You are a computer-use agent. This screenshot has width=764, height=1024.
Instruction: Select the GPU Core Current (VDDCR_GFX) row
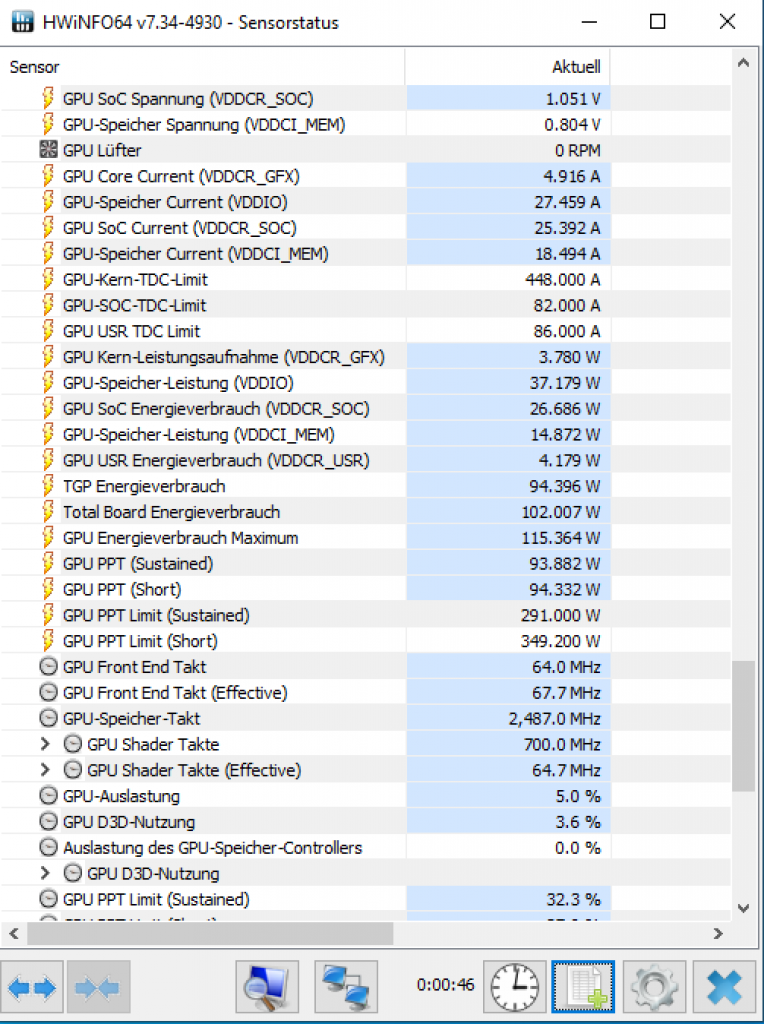(366, 176)
